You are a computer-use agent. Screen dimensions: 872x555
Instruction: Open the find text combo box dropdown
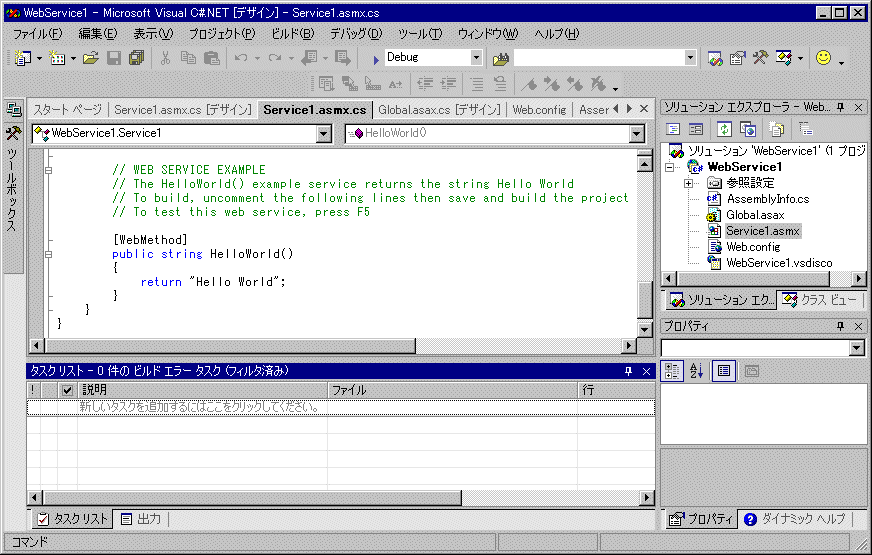[690, 57]
